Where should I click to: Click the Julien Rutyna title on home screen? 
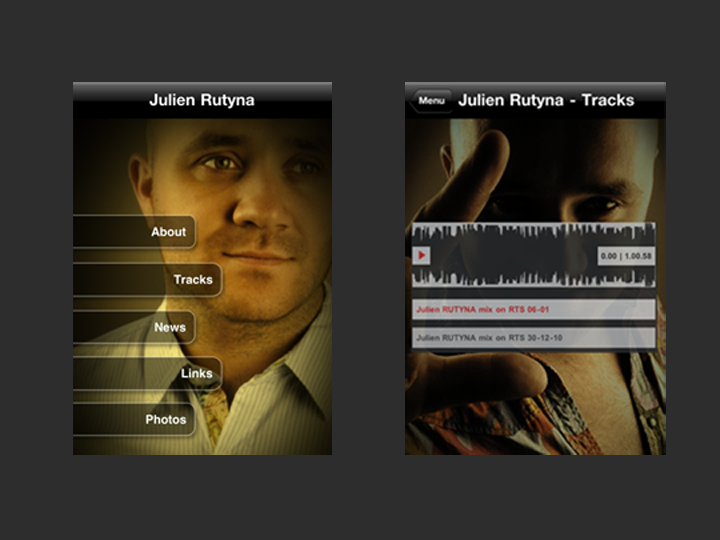[x=202, y=100]
